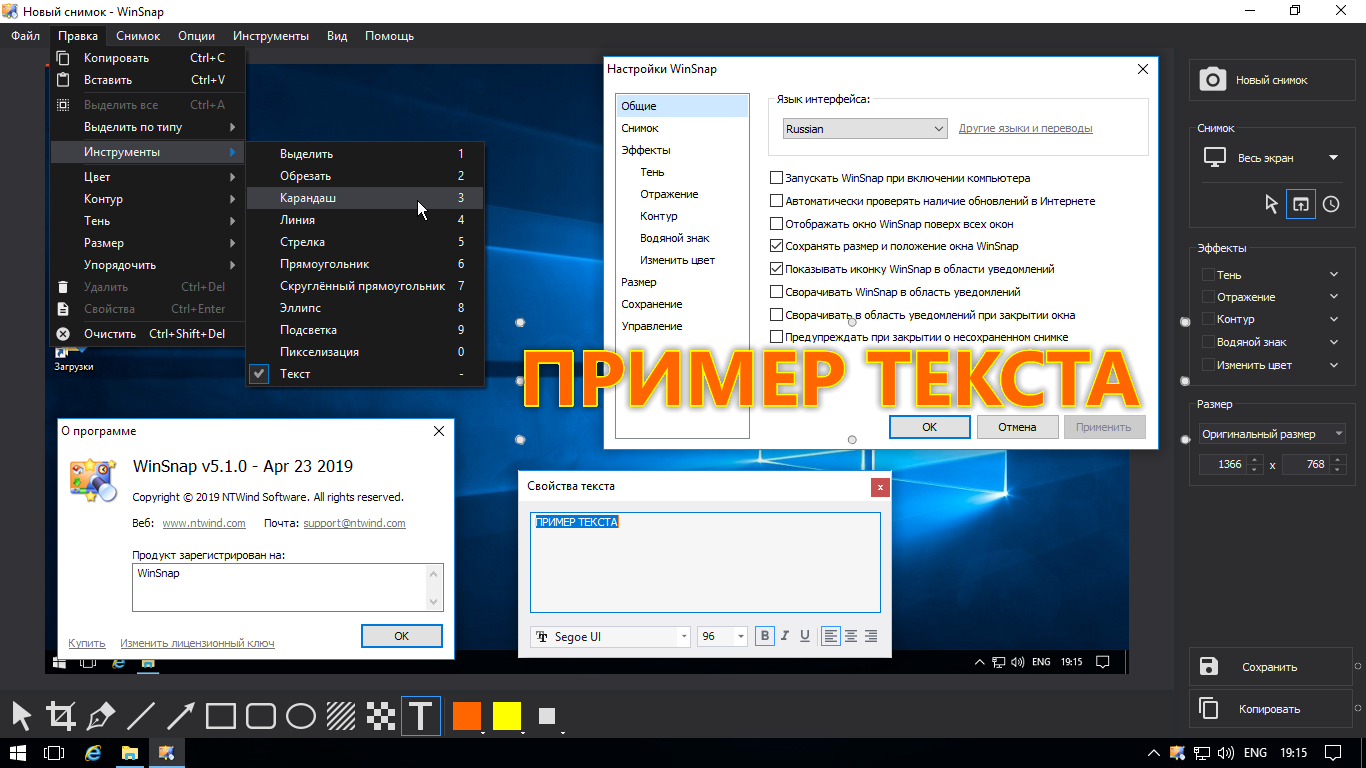The width and height of the screenshot is (1366, 768).
Task: Activate the hatched Highlight tool
Action: tap(341, 716)
